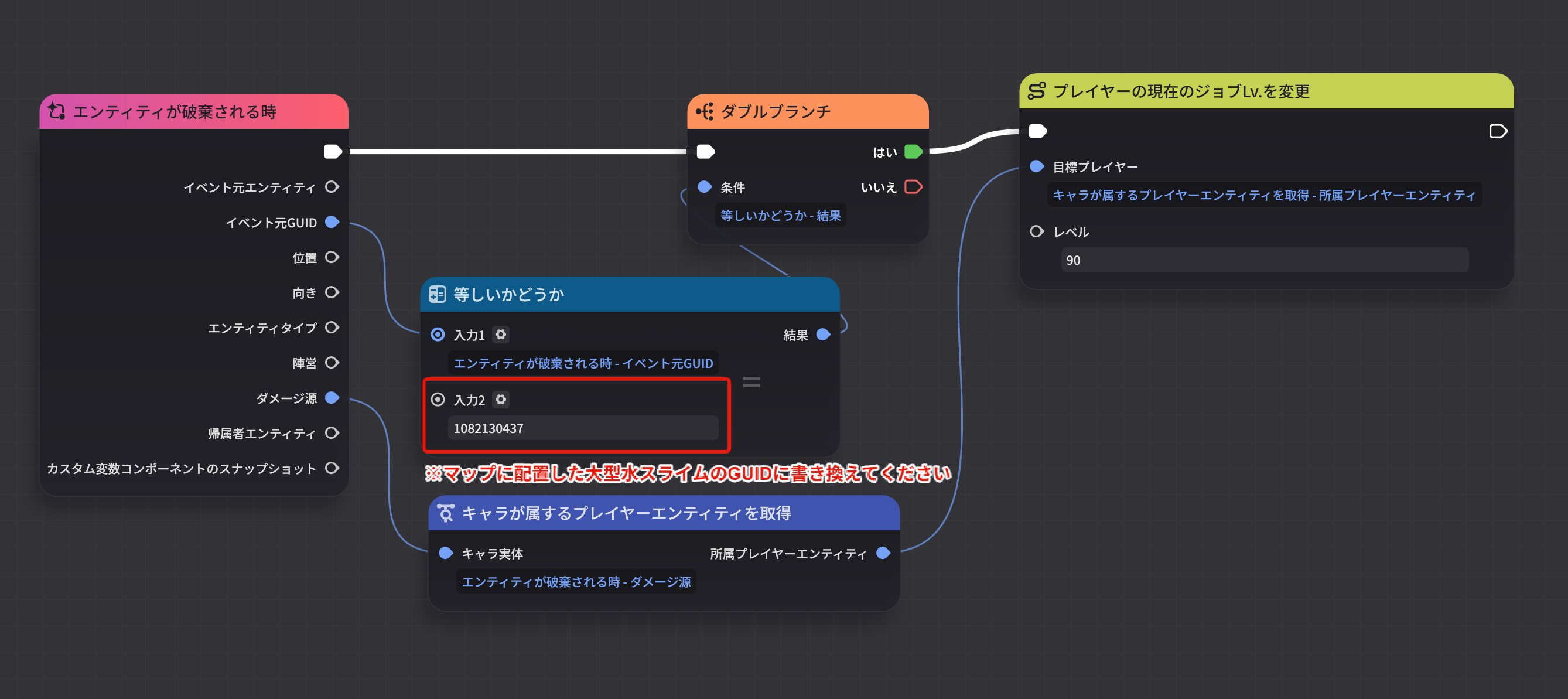Click the red いいえ output port
This screenshot has width=1568, height=699.
(x=914, y=187)
